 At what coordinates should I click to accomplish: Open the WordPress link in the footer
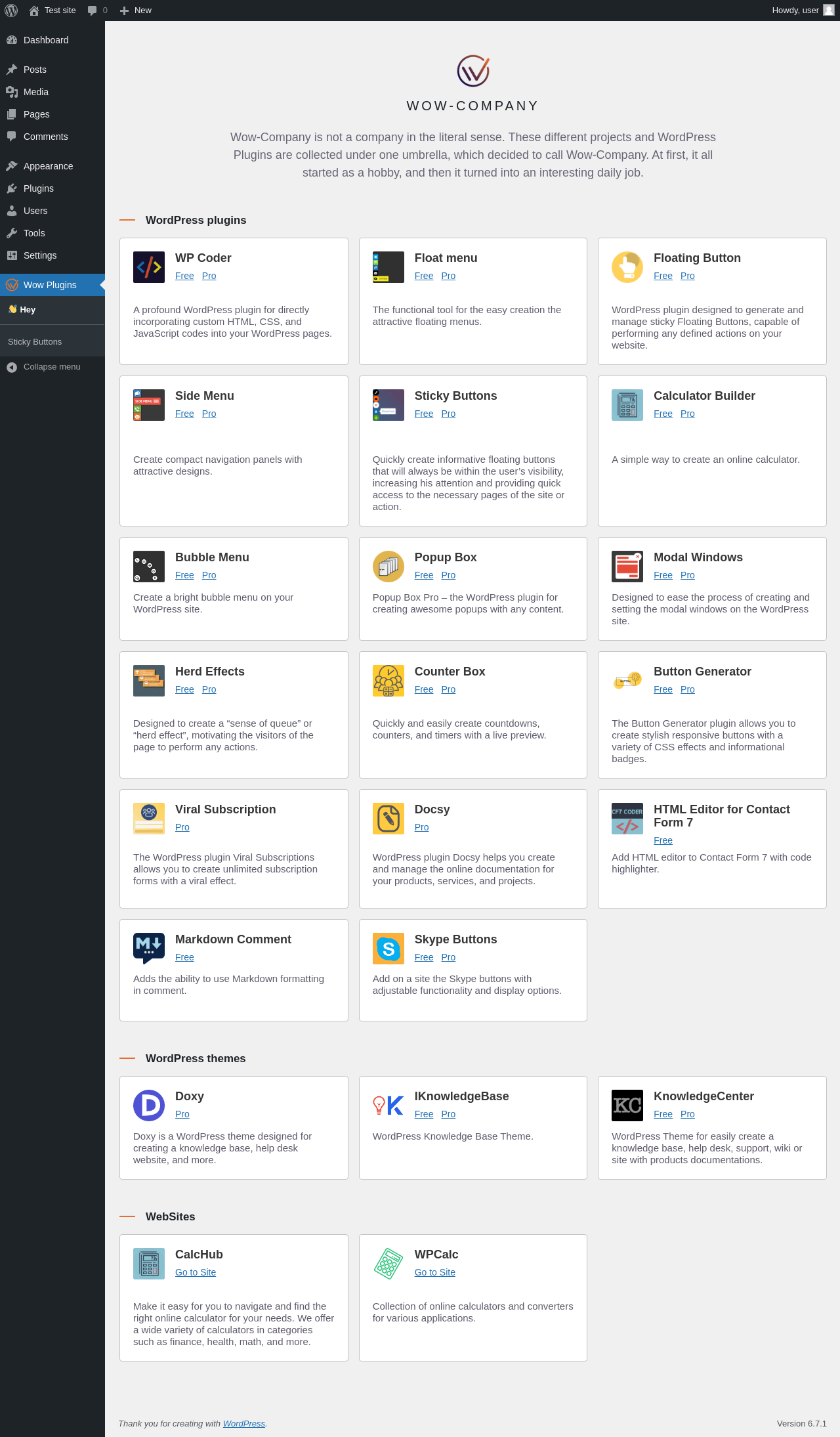coord(244,1423)
